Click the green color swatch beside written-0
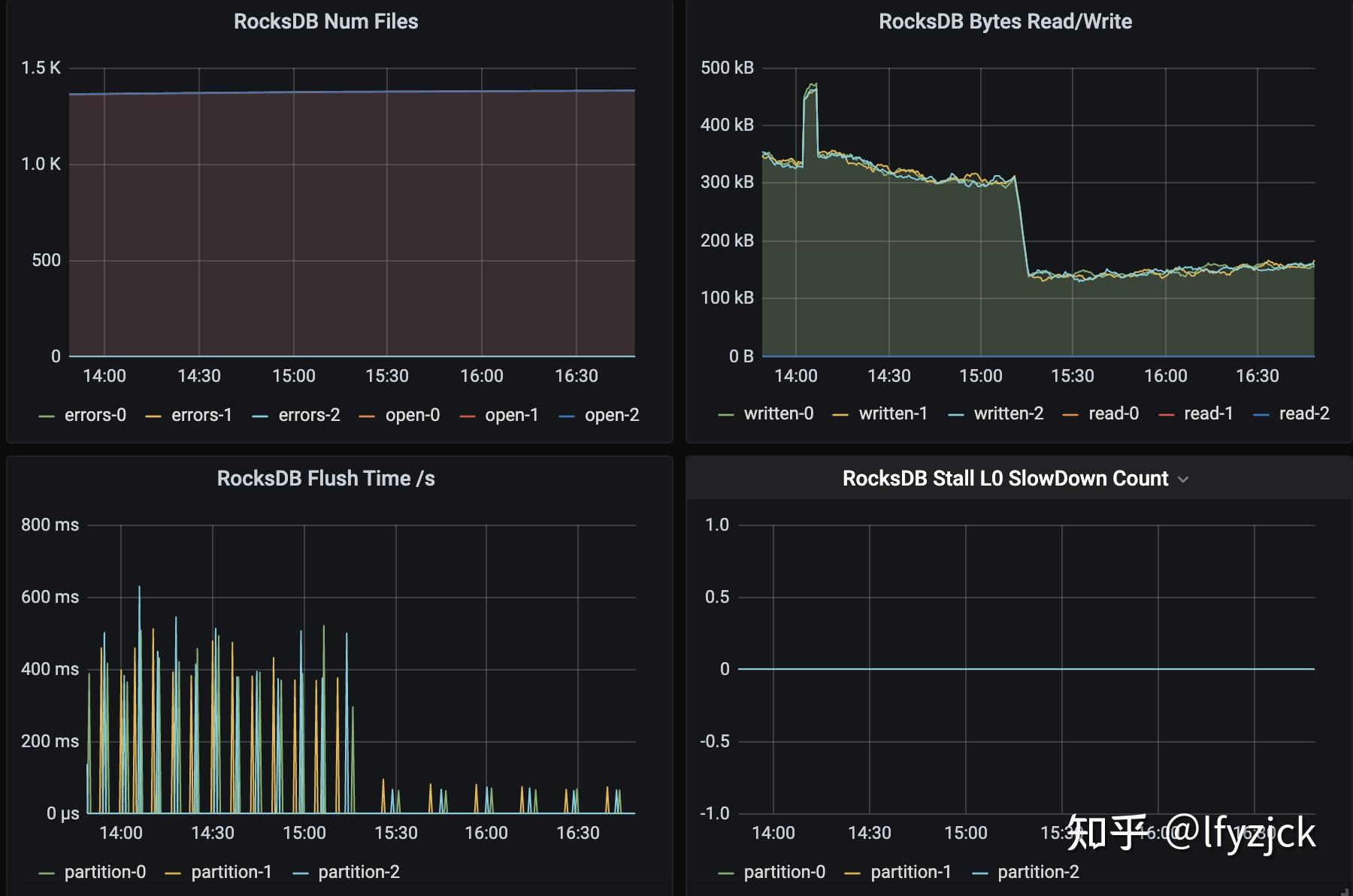The width and height of the screenshot is (1353, 896). 725,415
